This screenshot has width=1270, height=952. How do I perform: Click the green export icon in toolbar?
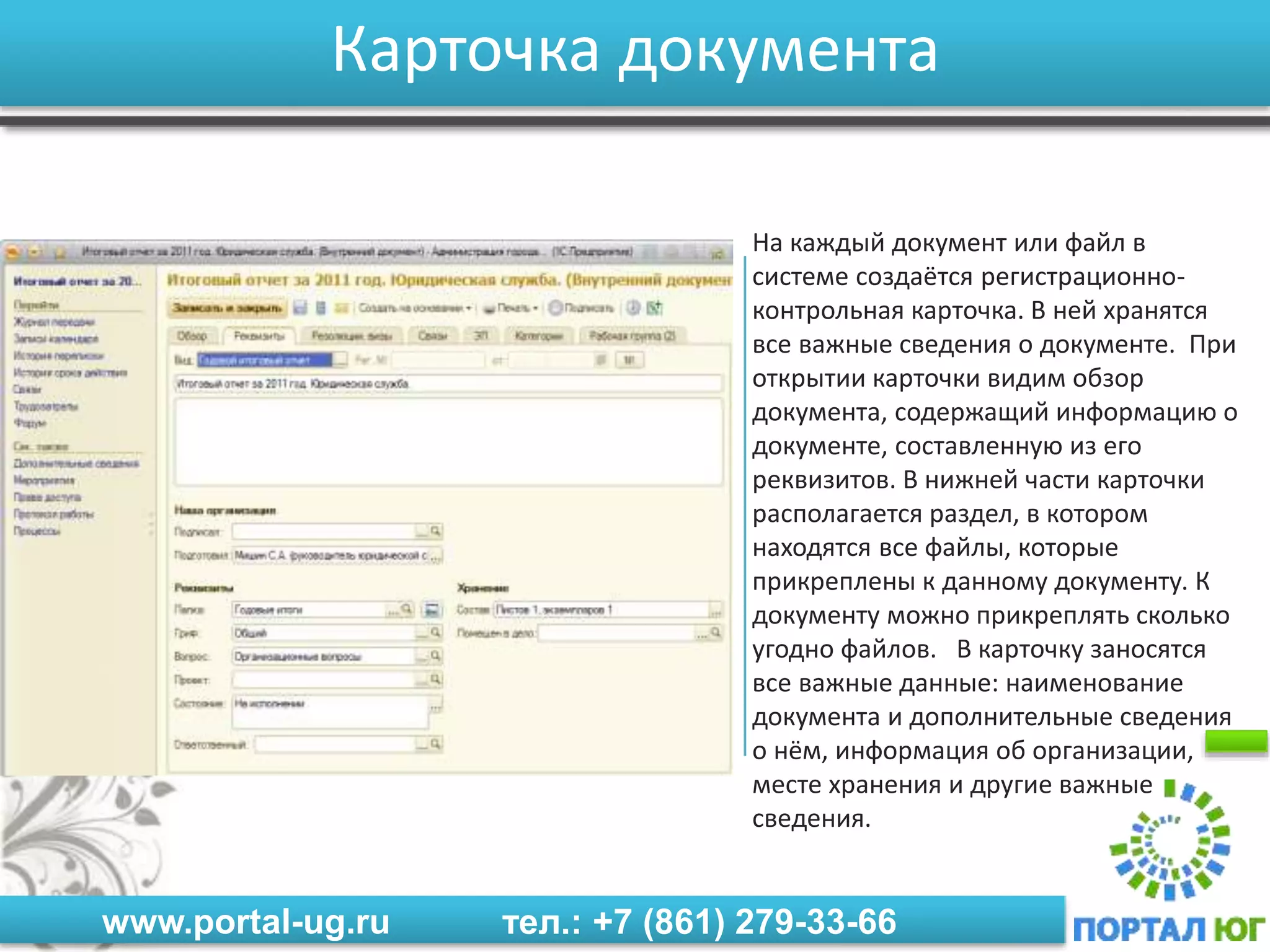pyautogui.click(x=655, y=308)
